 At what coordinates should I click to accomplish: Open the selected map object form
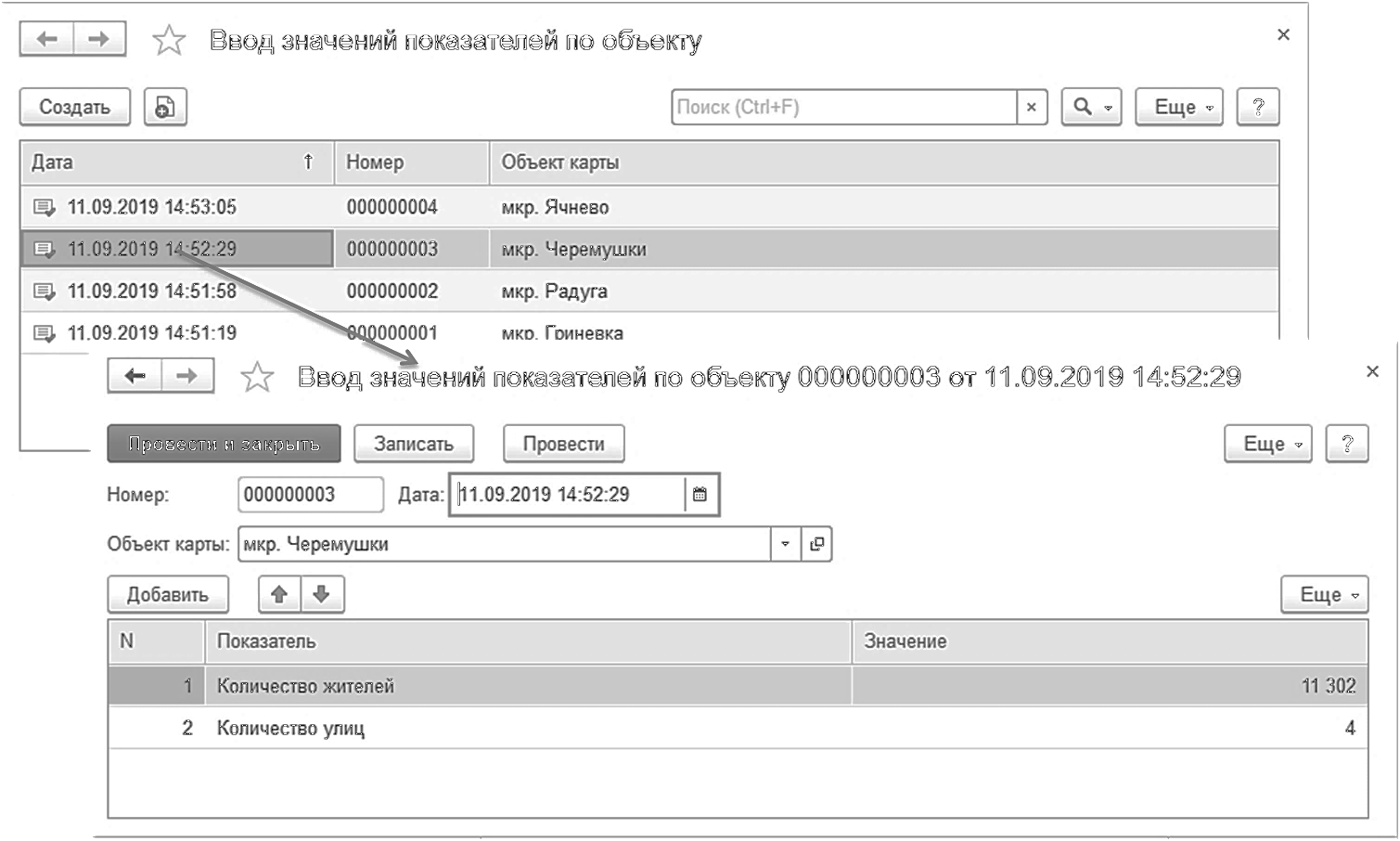tap(816, 545)
